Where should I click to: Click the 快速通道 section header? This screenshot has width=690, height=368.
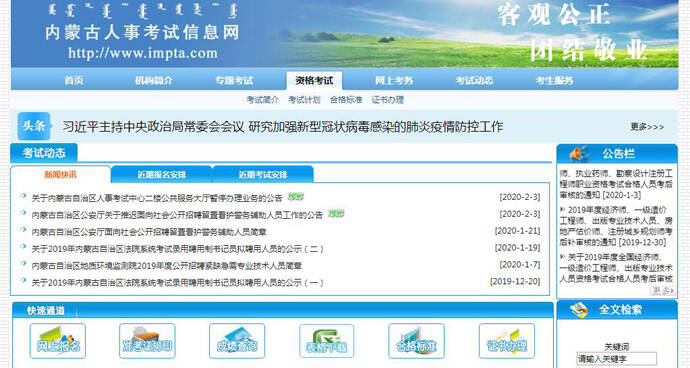[45, 310]
